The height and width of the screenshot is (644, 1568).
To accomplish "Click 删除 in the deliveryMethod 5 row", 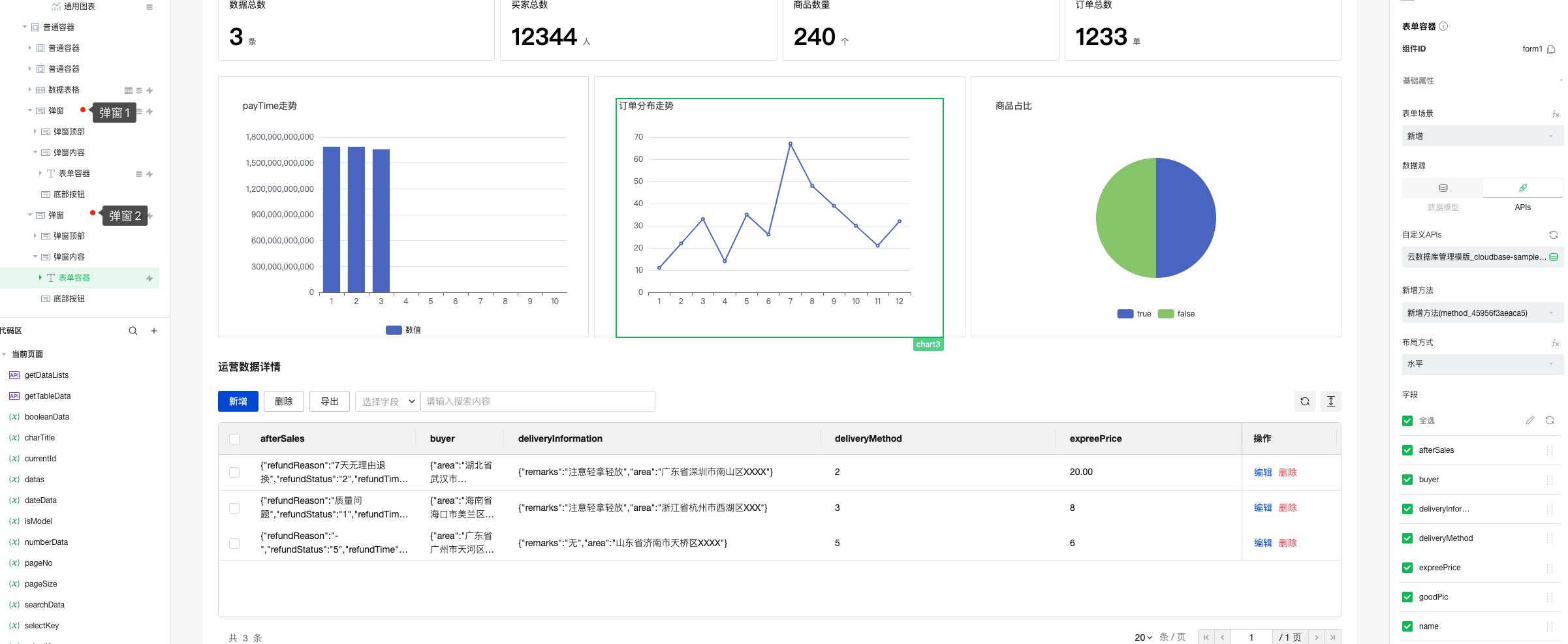I will [1287, 543].
